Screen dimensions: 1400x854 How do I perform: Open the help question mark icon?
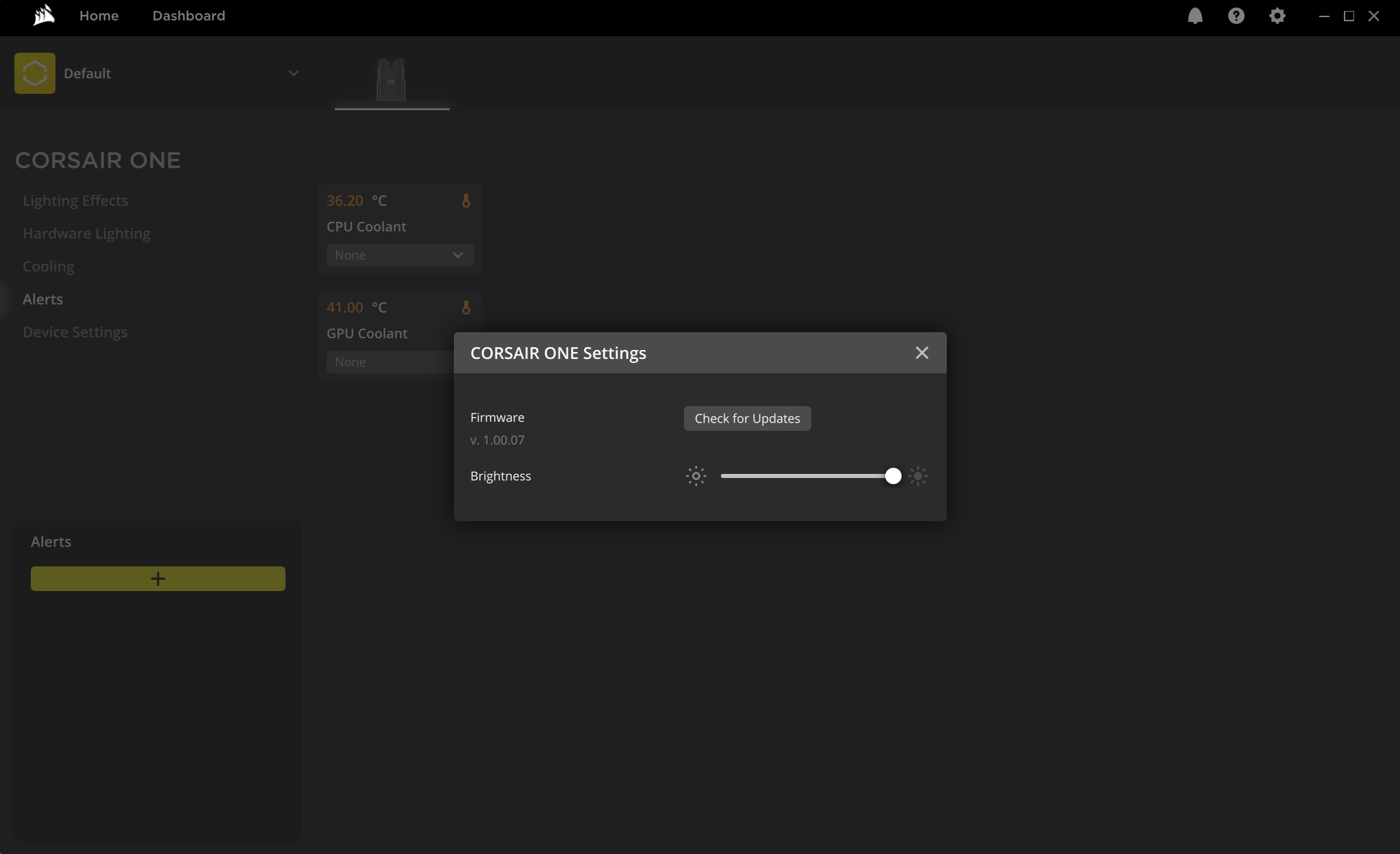tap(1236, 16)
